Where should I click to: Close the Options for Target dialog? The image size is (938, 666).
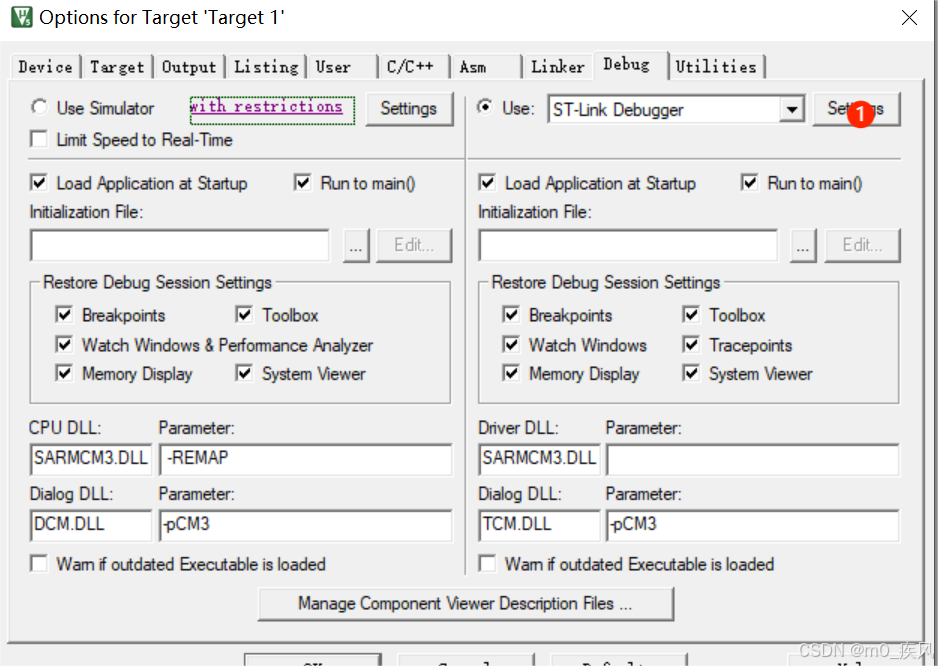click(909, 18)
